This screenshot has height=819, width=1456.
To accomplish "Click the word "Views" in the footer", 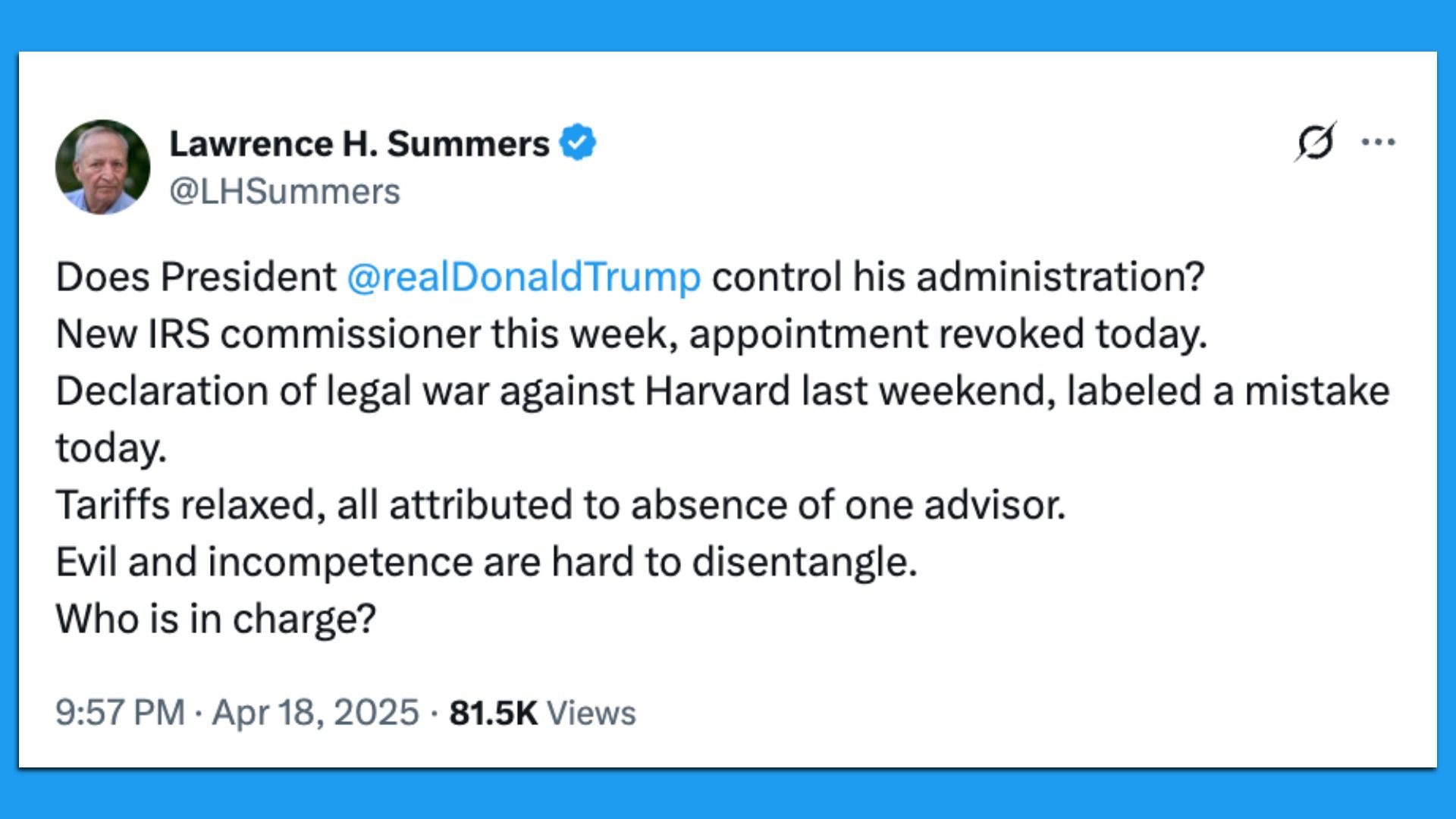I will 591,714.
